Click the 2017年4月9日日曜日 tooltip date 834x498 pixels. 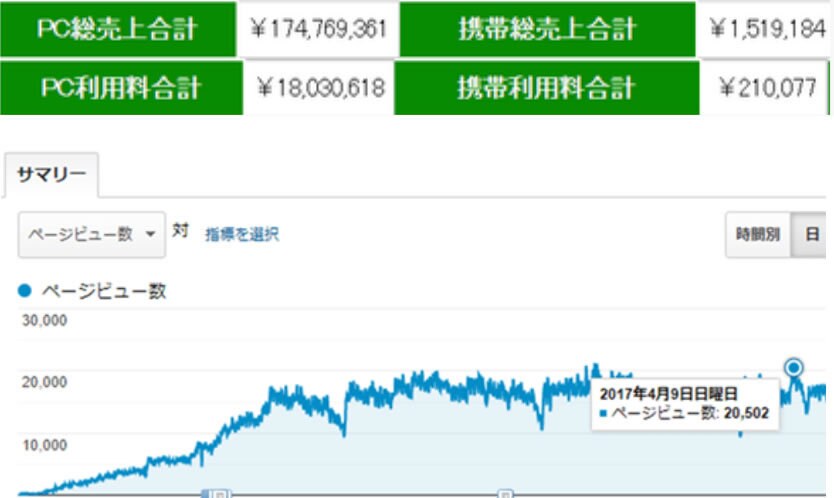pos(669,394)
